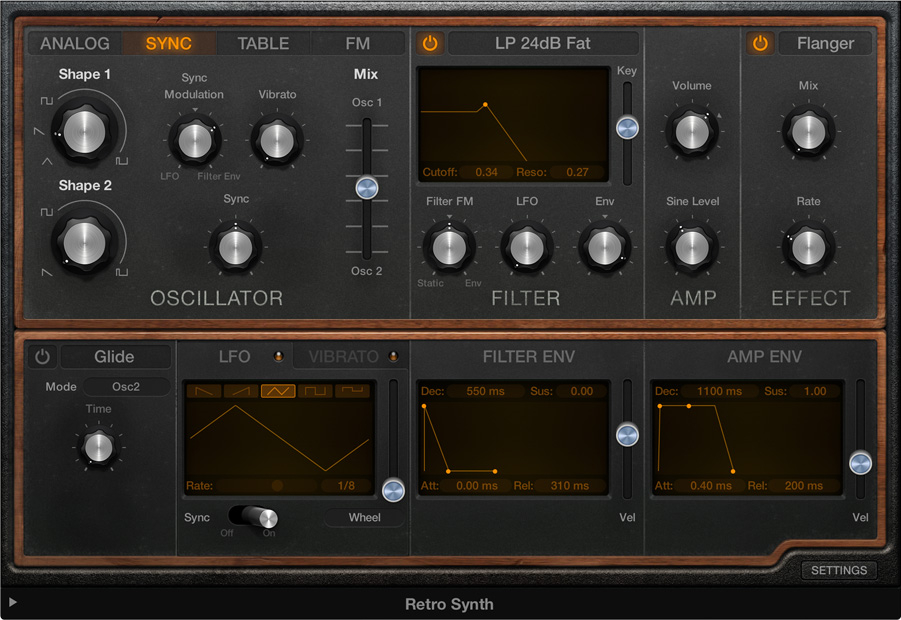Screen dimensions: 901x620
Task: Click the Filter FM knob
Action: (x=449, y=245)
